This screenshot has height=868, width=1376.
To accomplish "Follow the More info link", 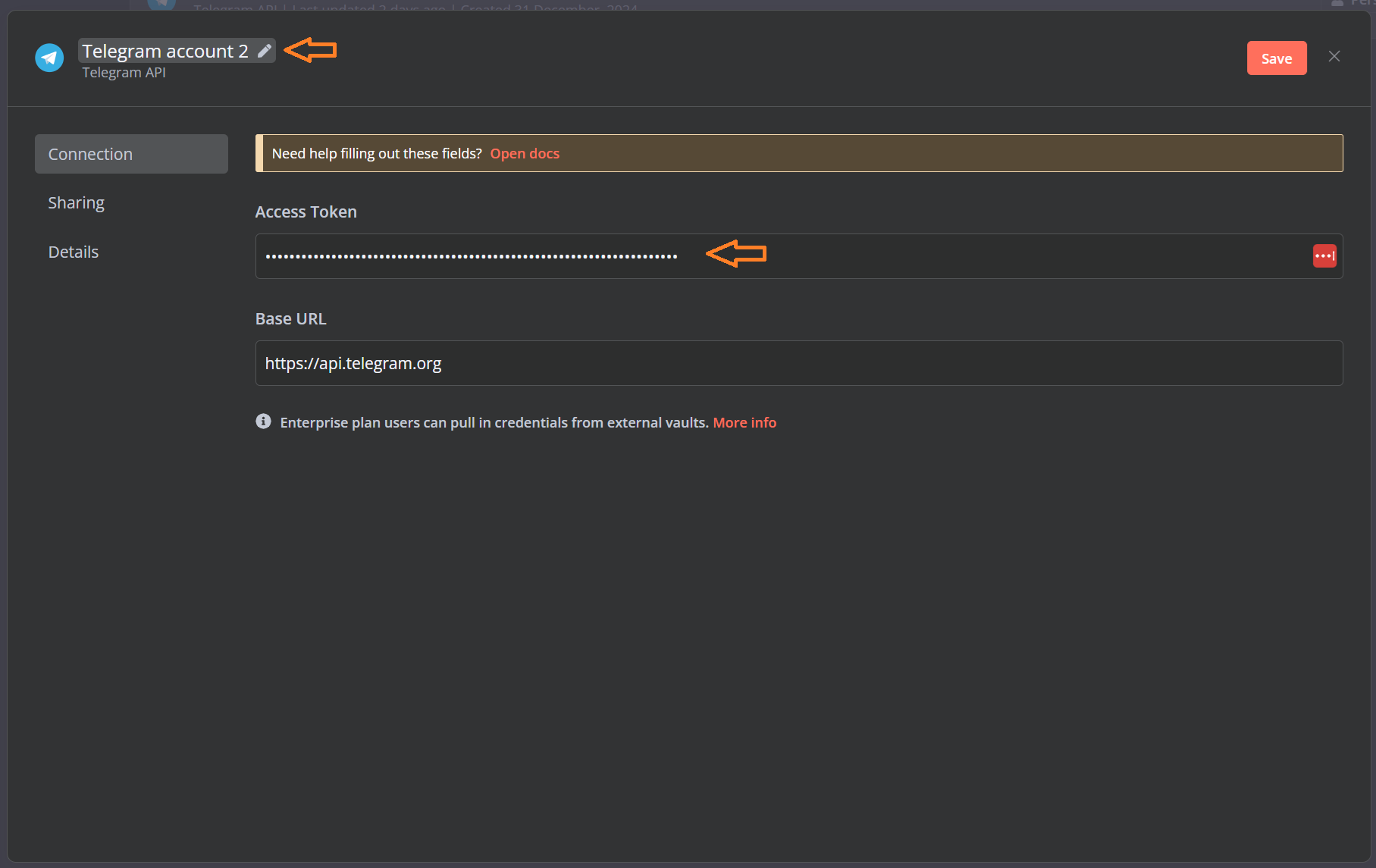I will pyautogui.click(x=744, y=422).
